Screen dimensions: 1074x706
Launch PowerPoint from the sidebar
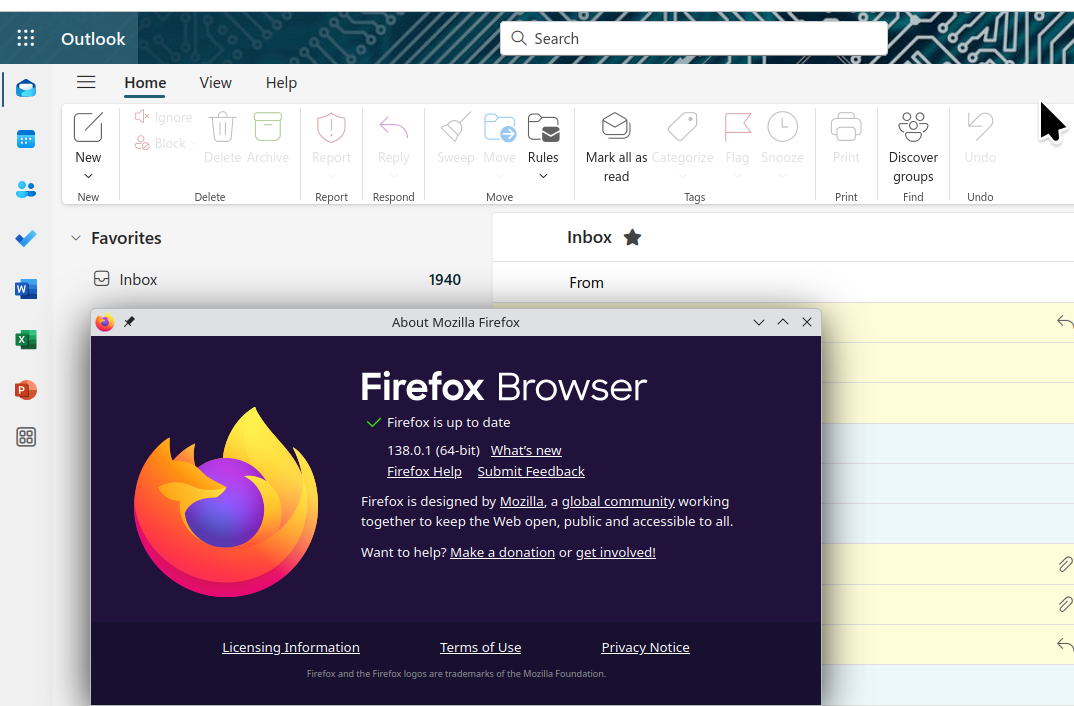tap(26, 390)
